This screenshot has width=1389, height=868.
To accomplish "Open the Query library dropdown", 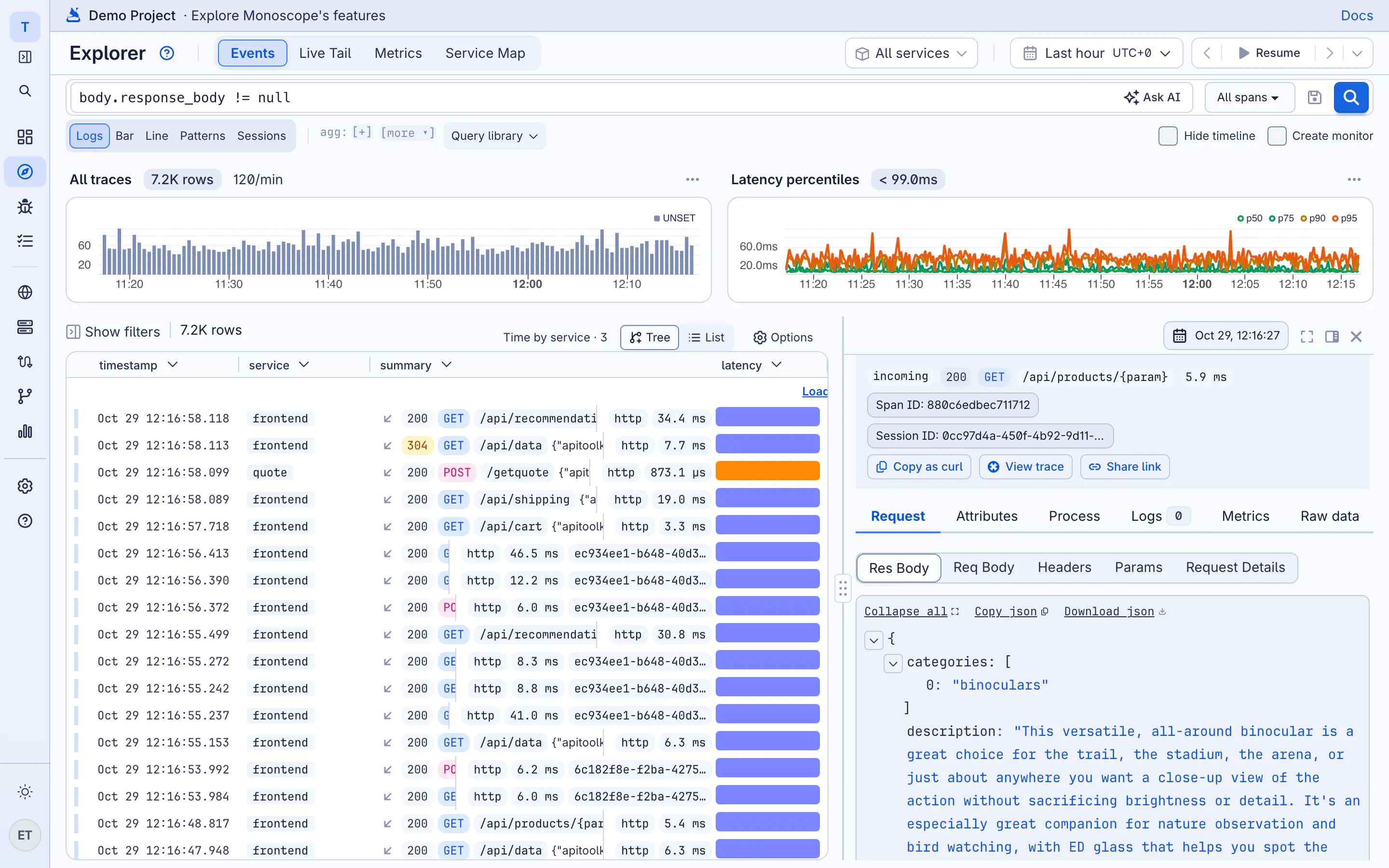I will pyautogui.click(x=494, y=136).
